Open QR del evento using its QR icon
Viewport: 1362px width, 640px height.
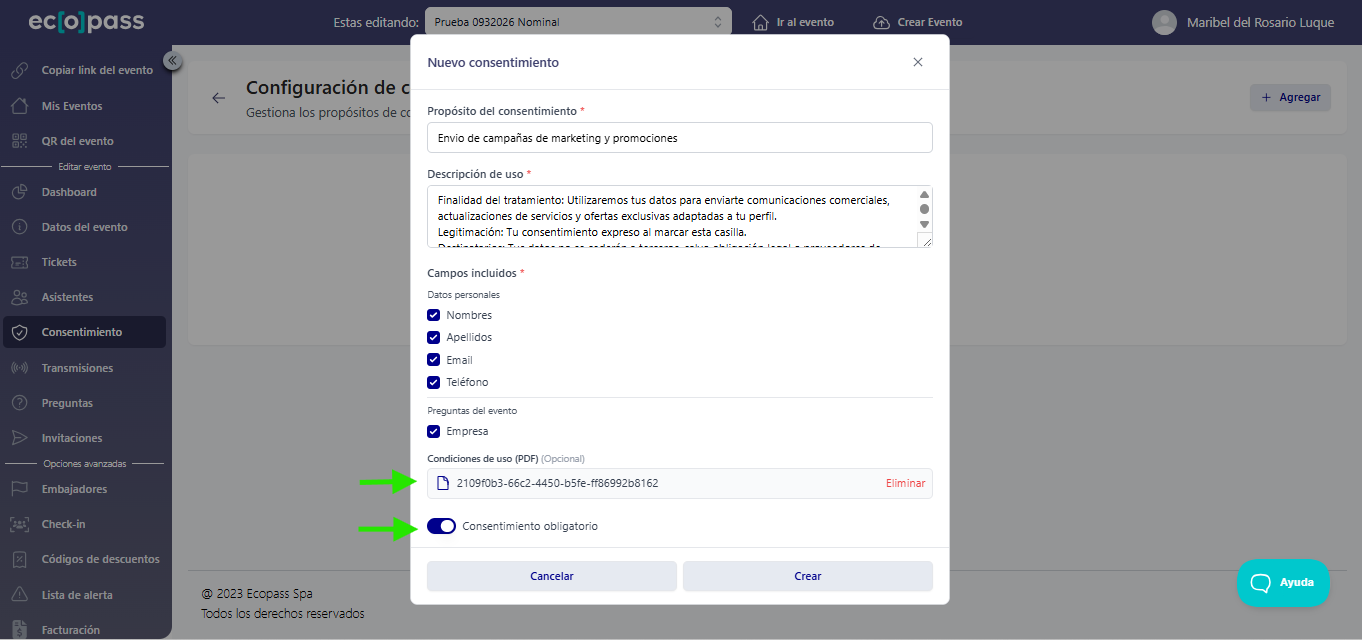[x=21, y=140]
